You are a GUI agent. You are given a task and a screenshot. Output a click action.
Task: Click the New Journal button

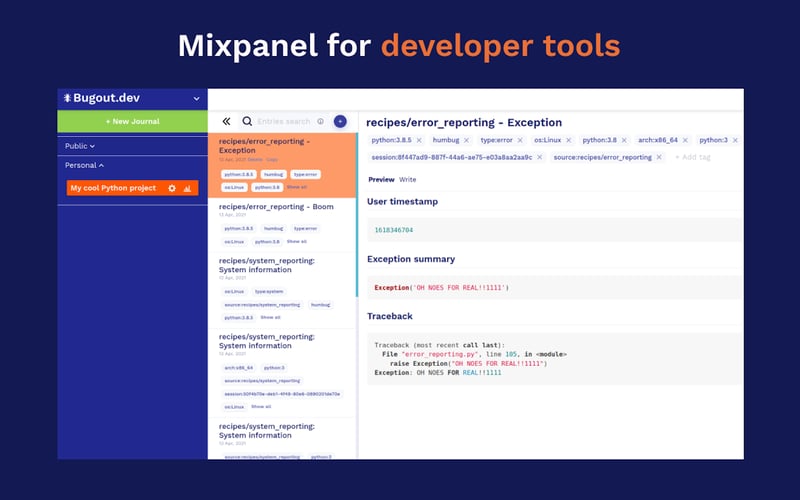pos(133,121)
